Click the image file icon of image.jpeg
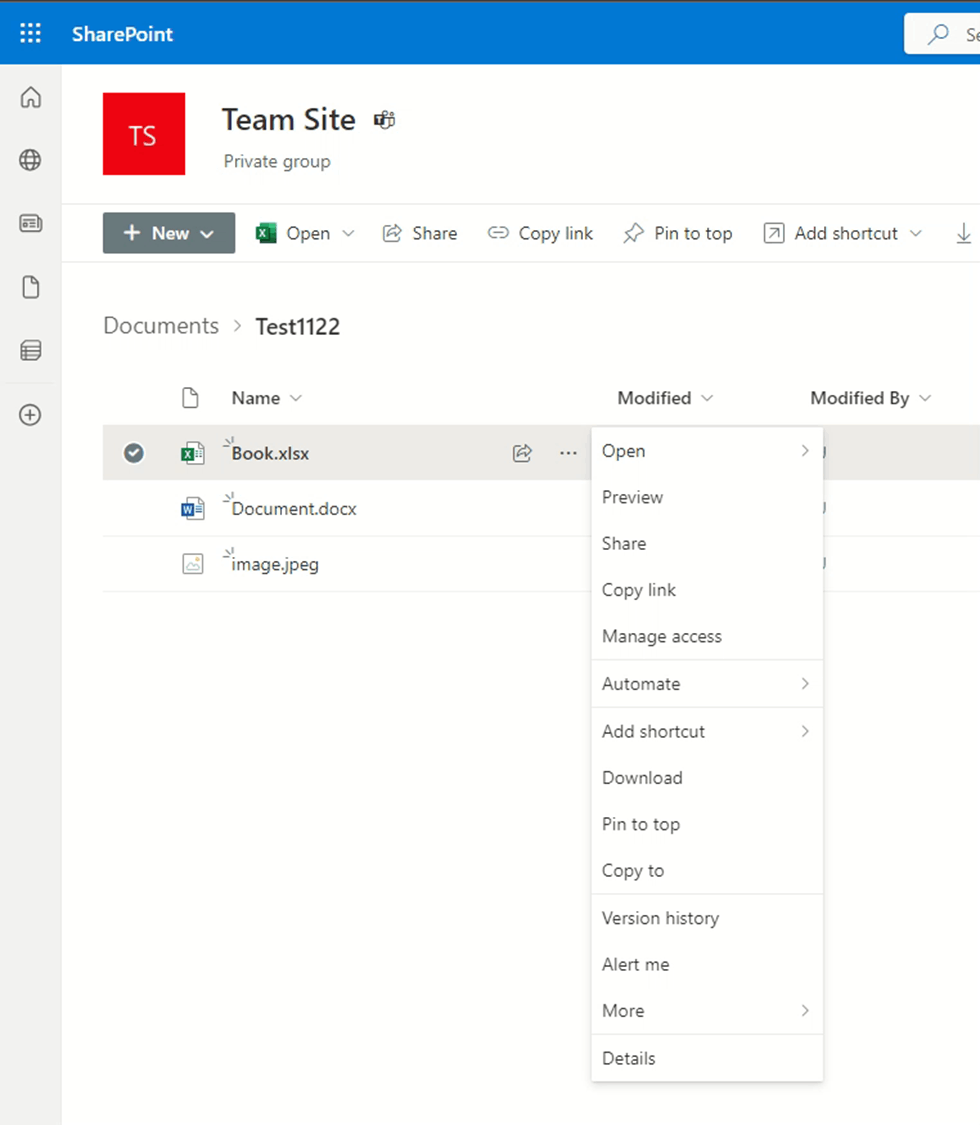980x1125 pixels. click(x=192, y=564)
